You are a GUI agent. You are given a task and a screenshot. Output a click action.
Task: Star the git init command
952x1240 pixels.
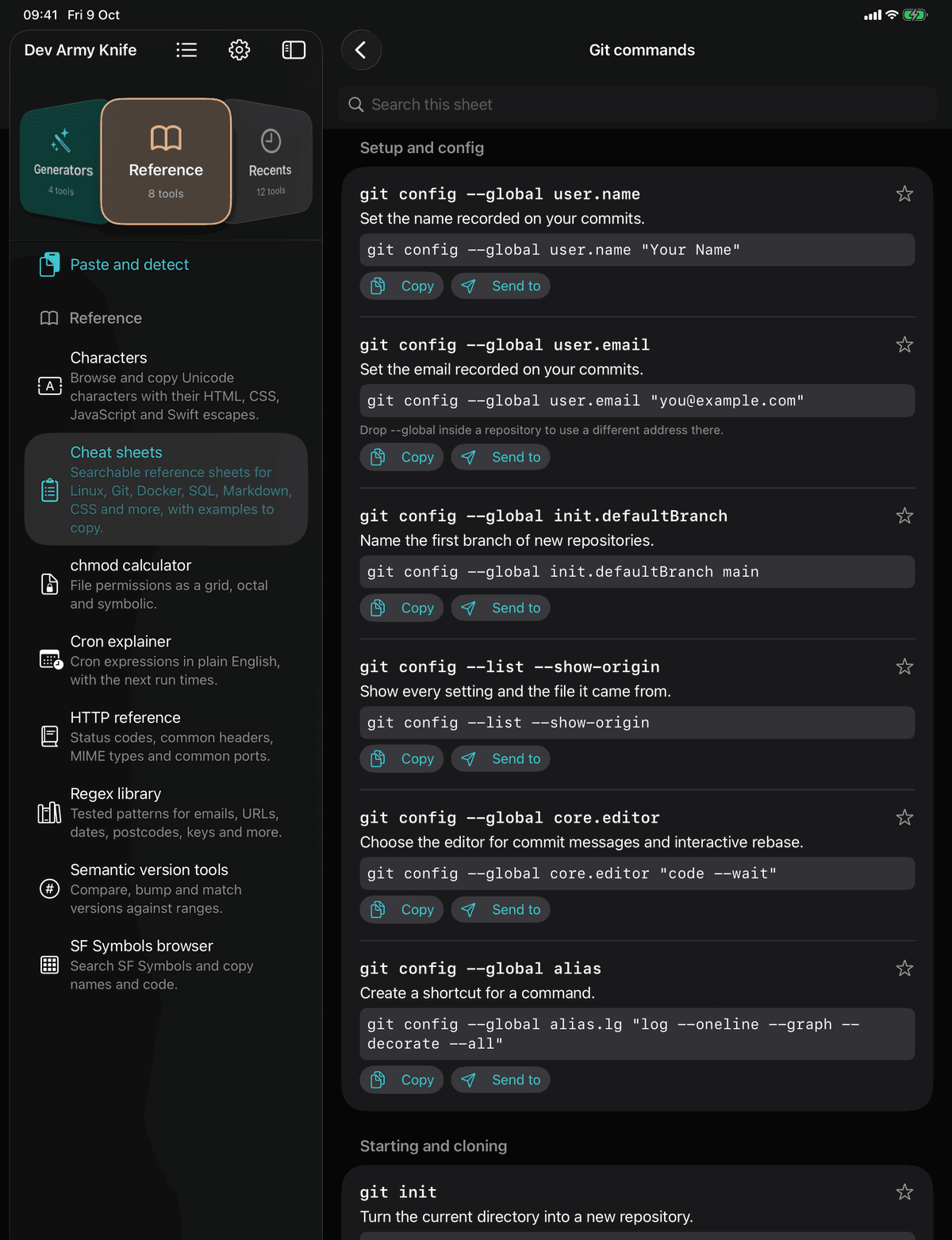coord(904,1192)
